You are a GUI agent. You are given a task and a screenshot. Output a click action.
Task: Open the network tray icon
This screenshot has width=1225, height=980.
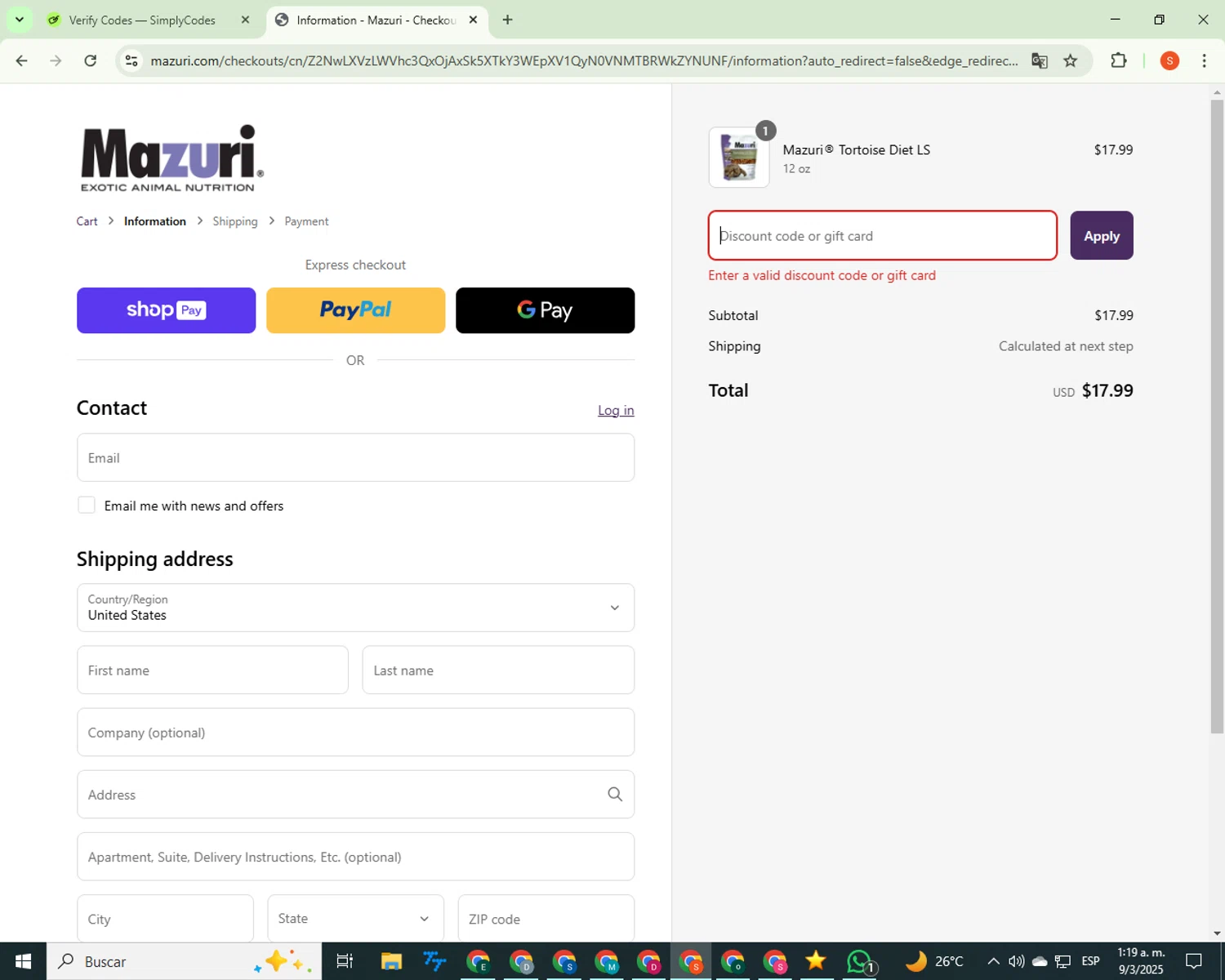coord(1062,961)
